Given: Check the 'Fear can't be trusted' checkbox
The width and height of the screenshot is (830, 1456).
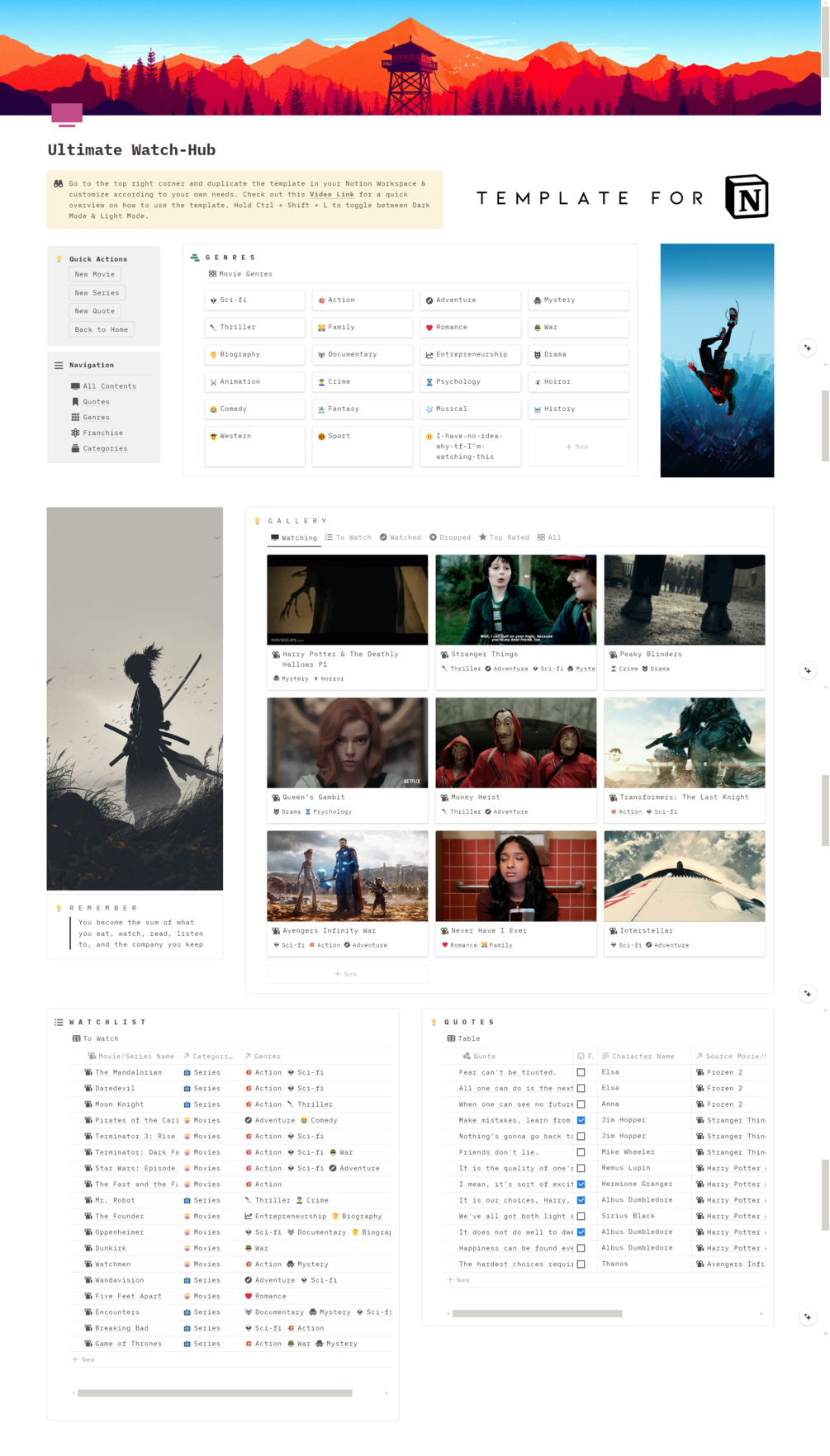Looking at the screenshot, I should click(581, 1072).
